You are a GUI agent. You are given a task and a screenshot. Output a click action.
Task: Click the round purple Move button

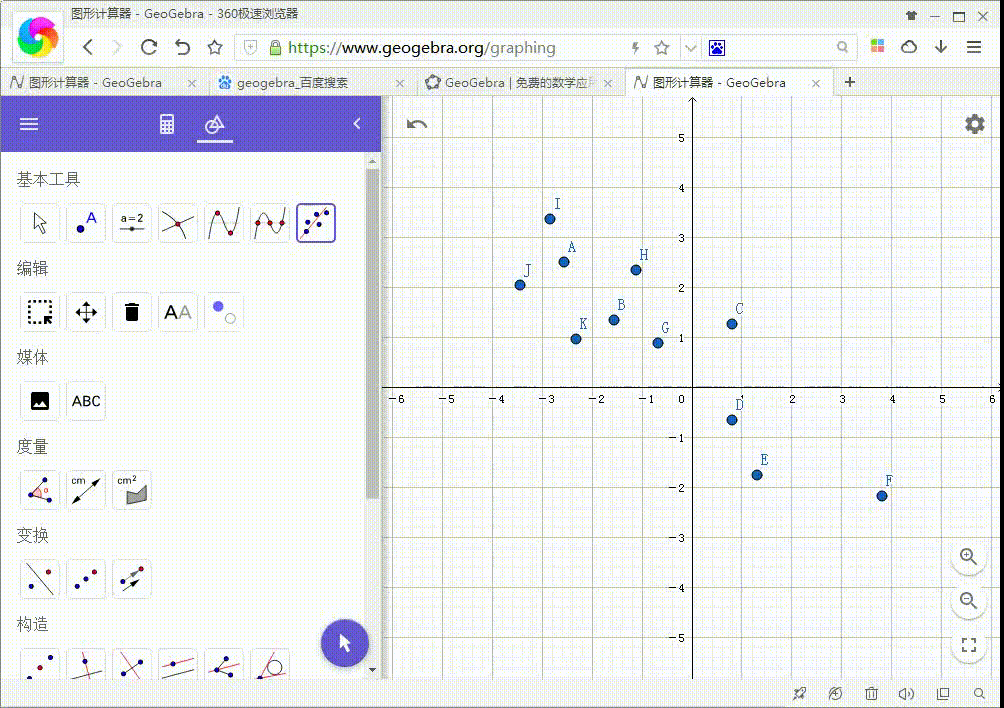click(x=344, y=643)
